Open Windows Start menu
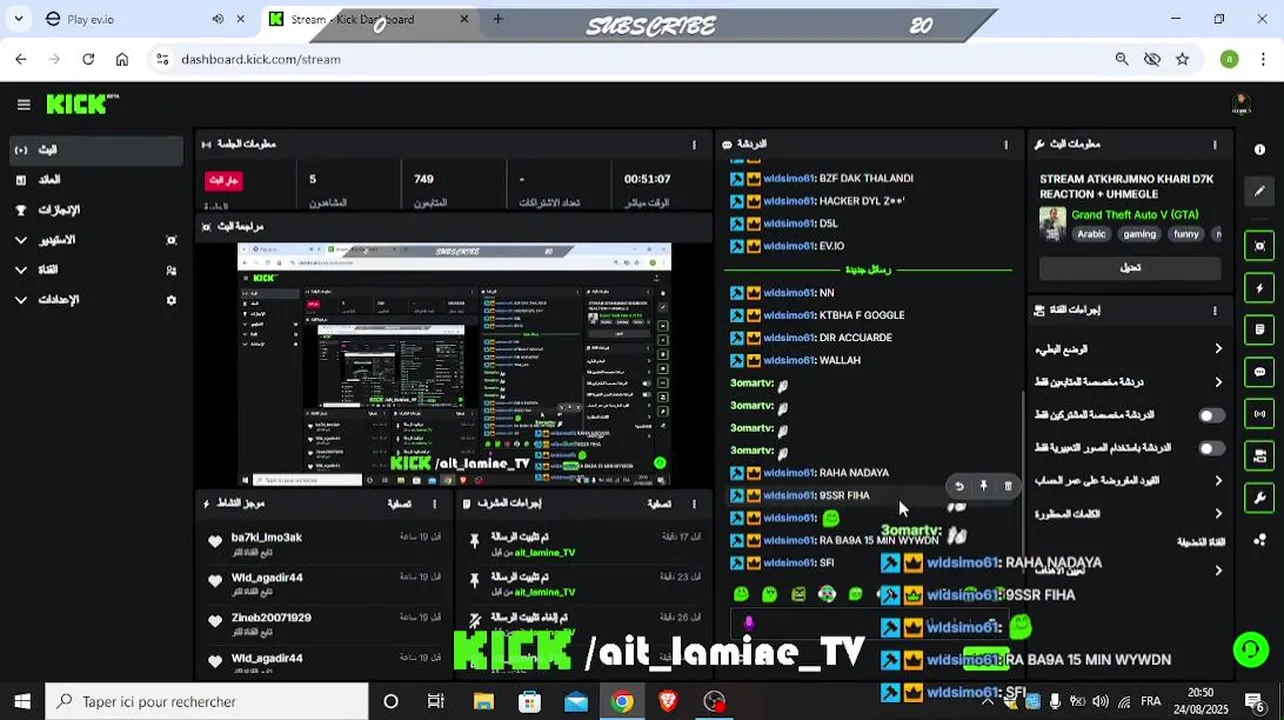This screenshot has height=720, width=1284. point(22,702)
